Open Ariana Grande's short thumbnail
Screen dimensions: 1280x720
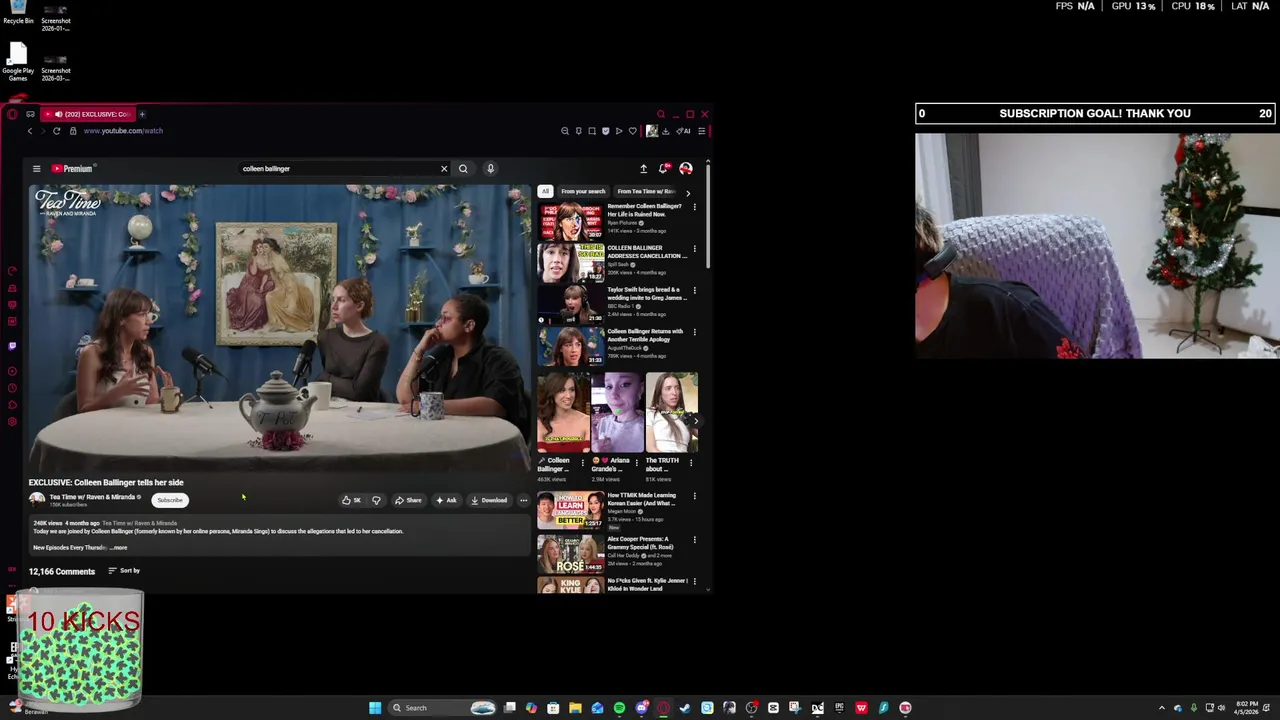coord(617,412)
